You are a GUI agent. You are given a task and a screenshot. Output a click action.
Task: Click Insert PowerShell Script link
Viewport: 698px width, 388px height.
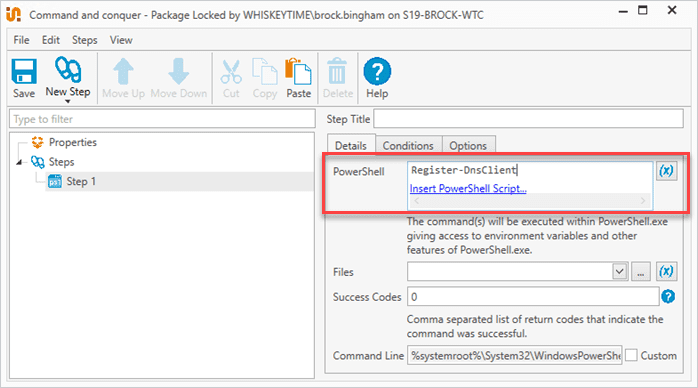click(x=468, y=189)
